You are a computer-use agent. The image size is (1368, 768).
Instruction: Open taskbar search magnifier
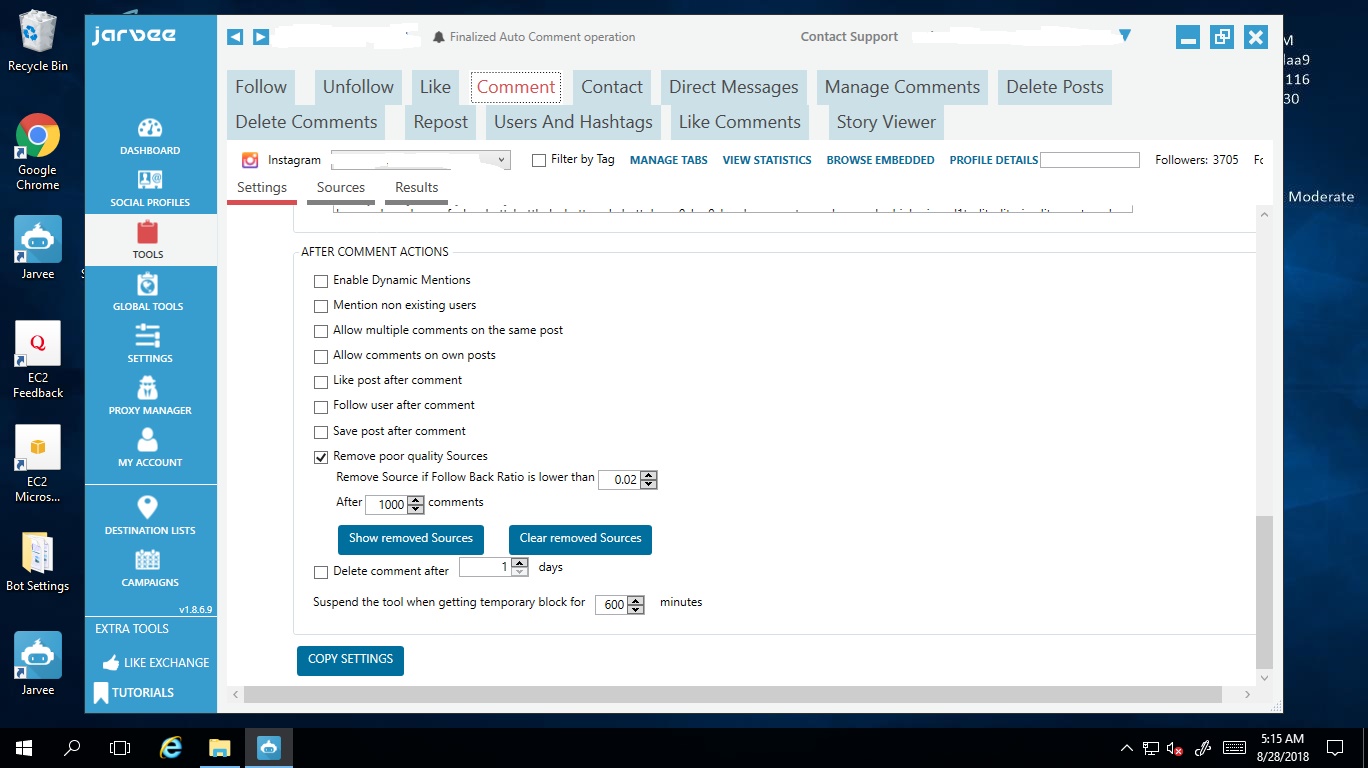(72, 748)
